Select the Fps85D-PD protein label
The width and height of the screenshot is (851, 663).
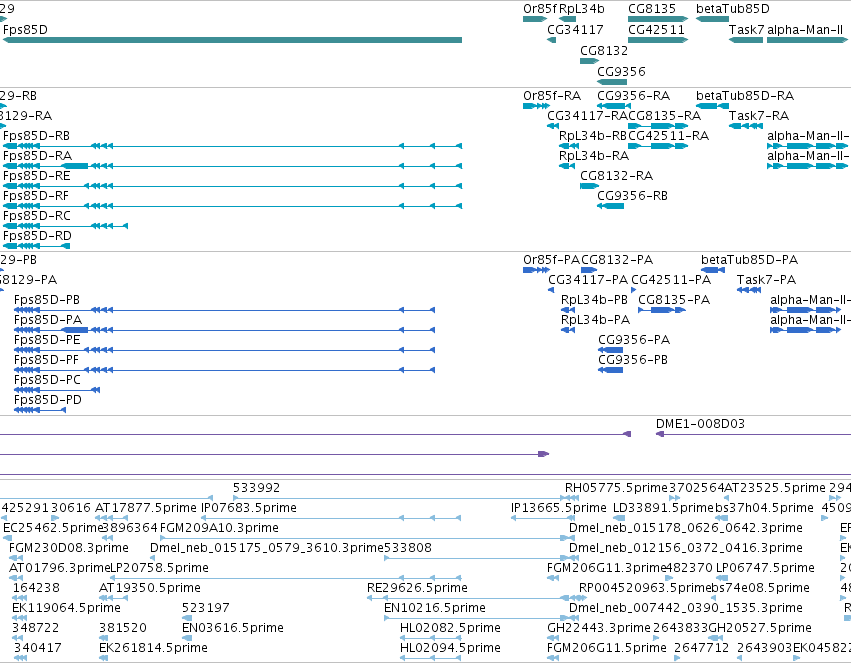(x=48, y=400)
